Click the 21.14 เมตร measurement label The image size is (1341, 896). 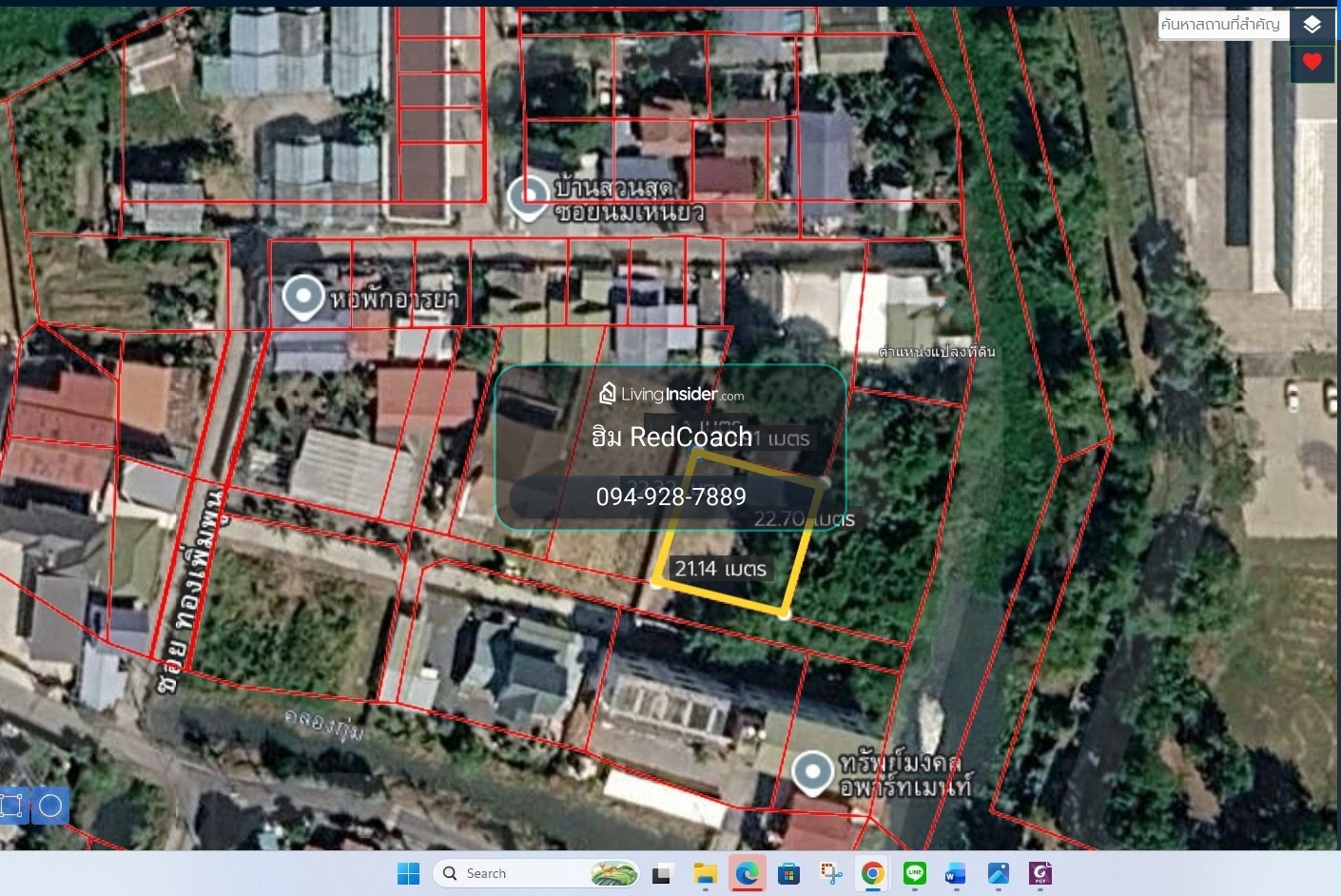pos(720,569)
